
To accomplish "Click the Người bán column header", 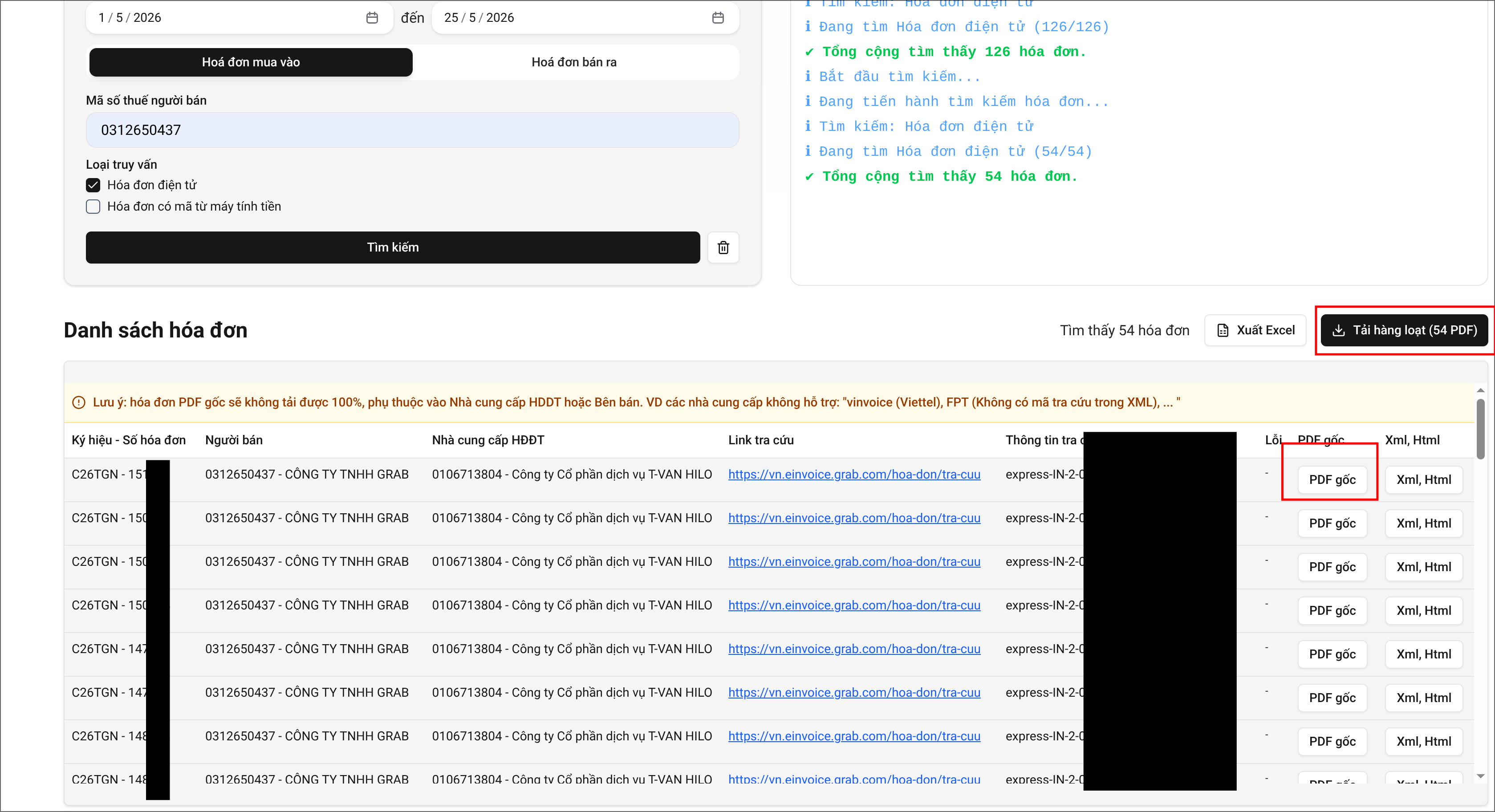I will 234,440.
